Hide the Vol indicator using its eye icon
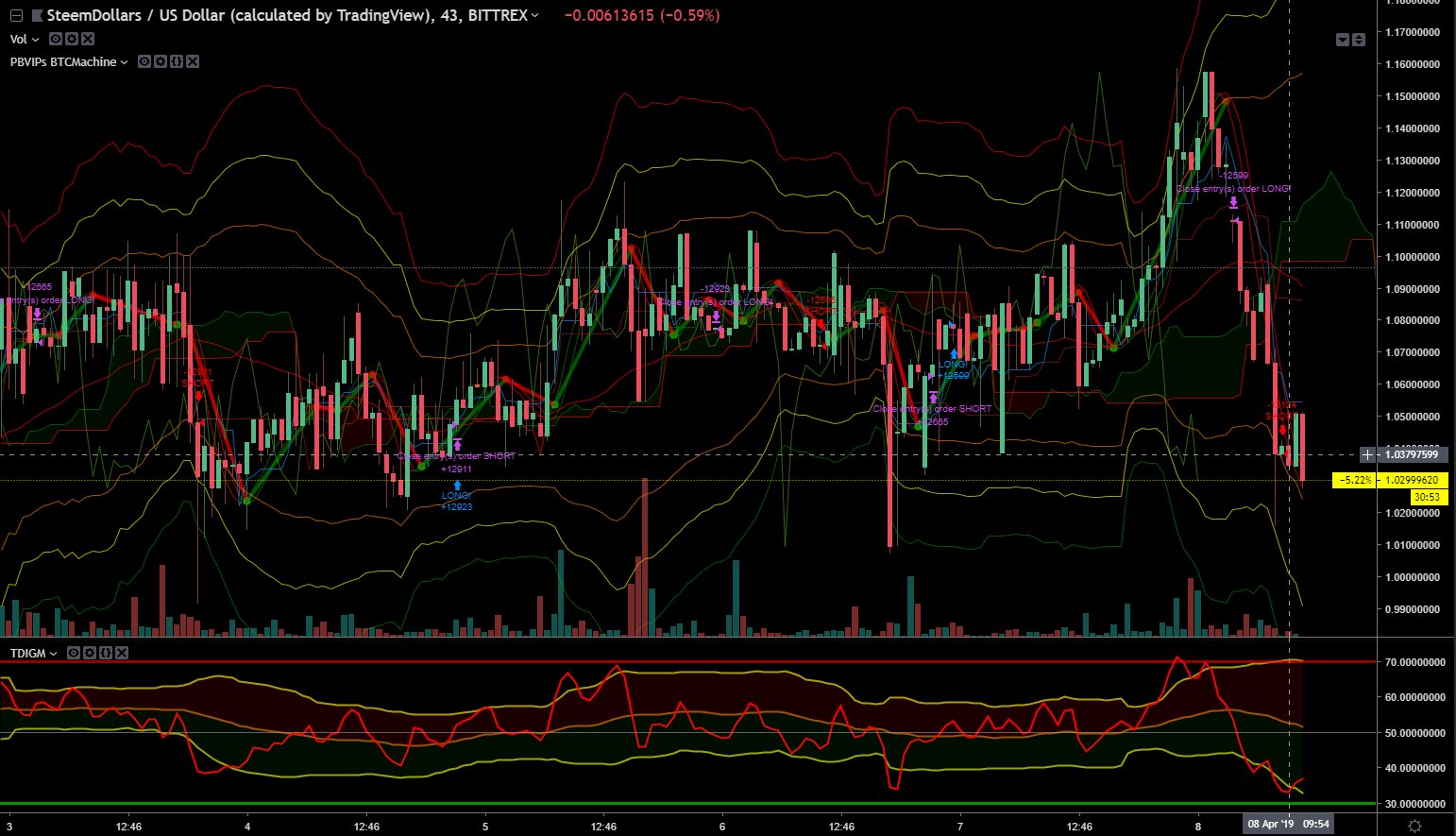Image resolution: width=1456 pixels, height=836 pixels. click(x=56, y=39)
